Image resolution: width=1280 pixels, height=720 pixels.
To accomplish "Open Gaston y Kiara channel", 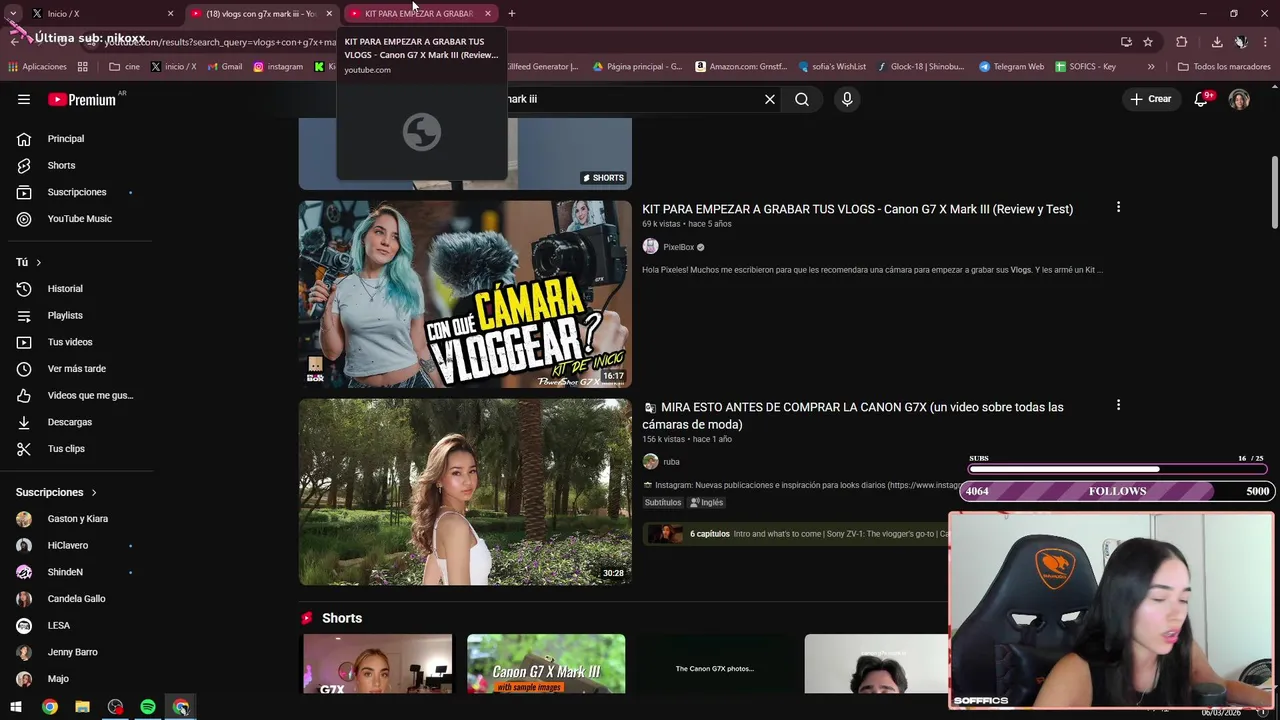I will tap(76, 519).
